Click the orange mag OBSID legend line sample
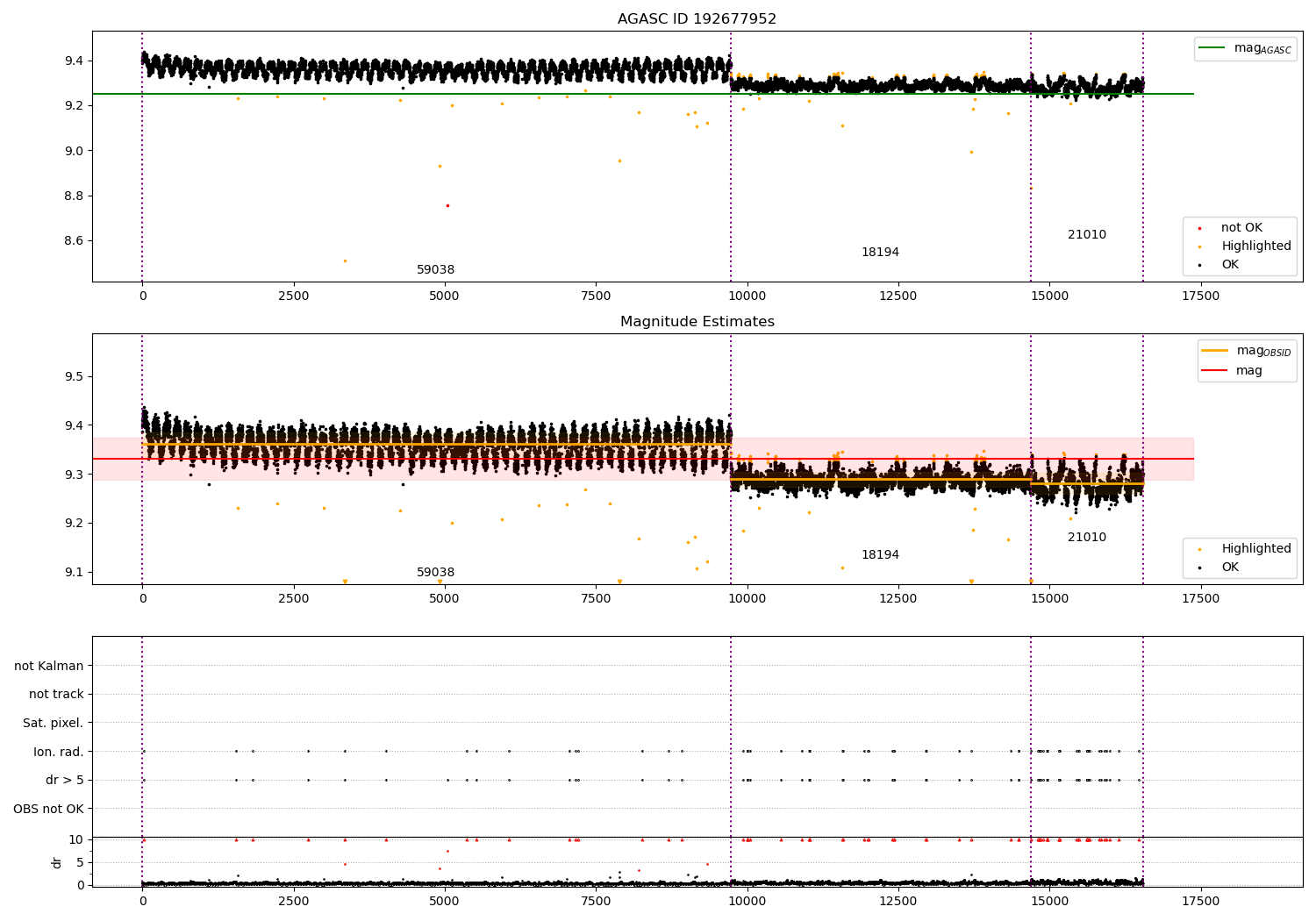Image resolution: width=1316 pixels, height=921 pixels. 1215,350
